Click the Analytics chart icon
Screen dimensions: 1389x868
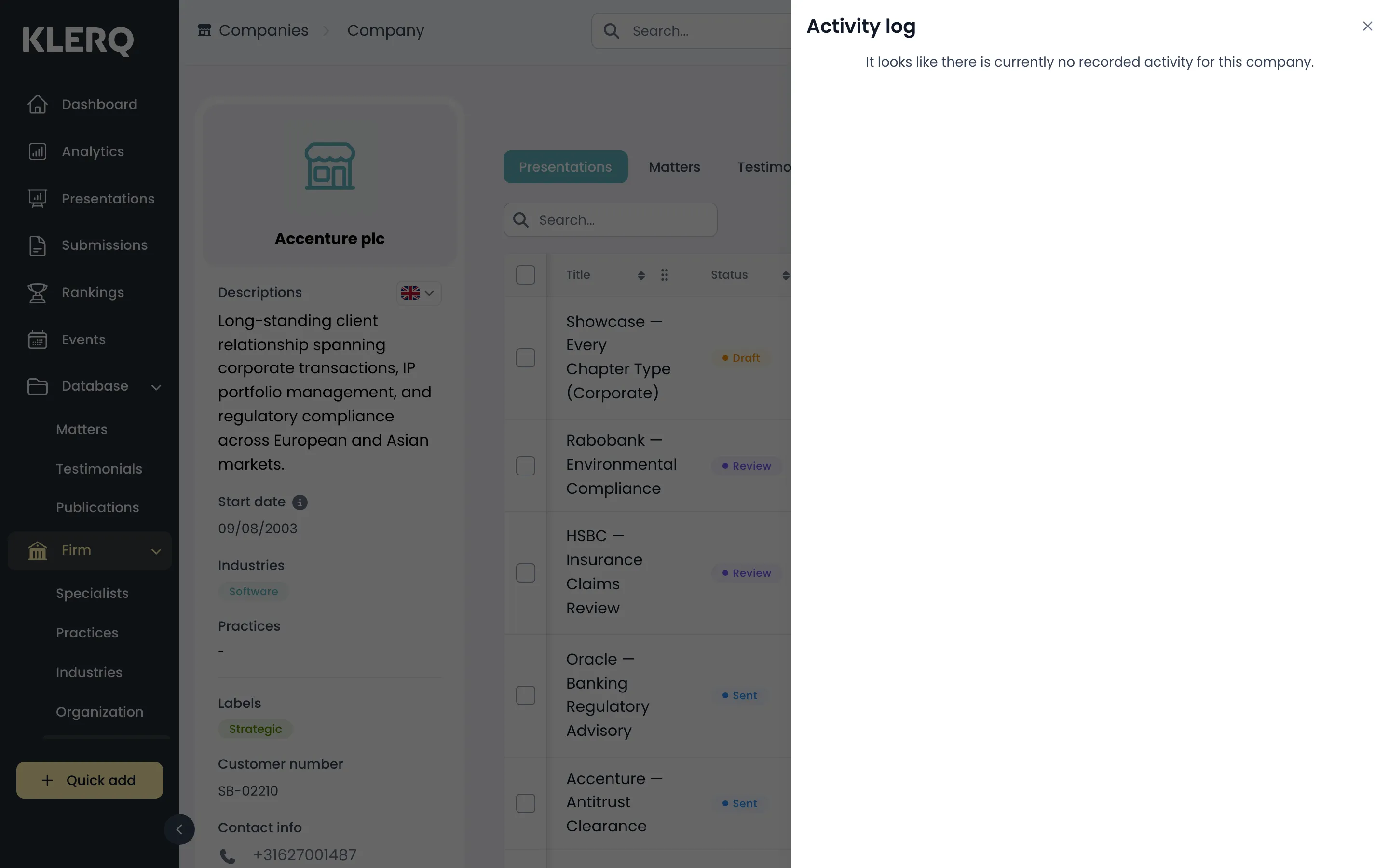tap(37, 151)
